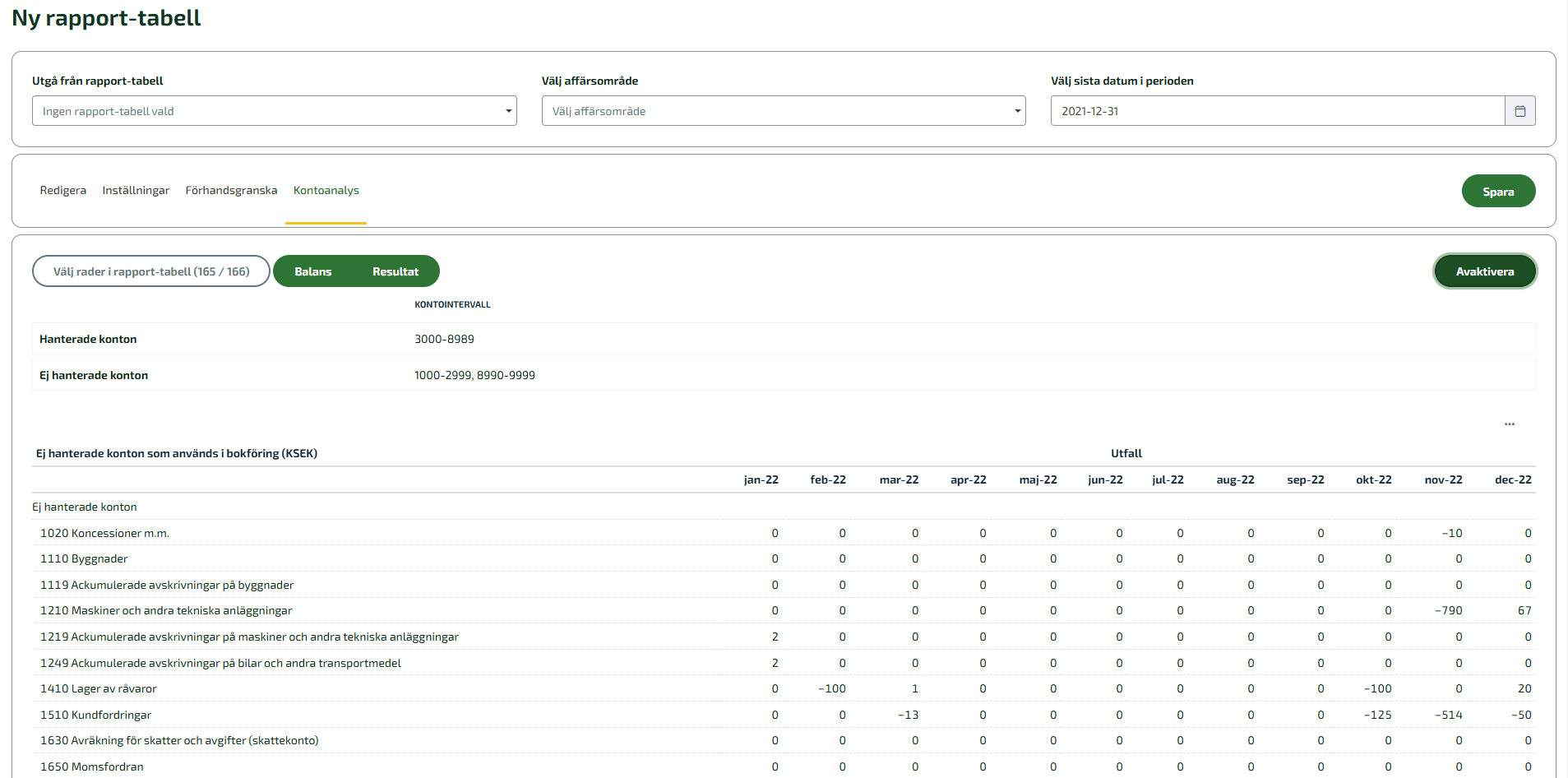This screenshot has width=1568, height=778.
Task: Click the -10 value in 1020 Koncessioner row
Action: pos(1452,533)
